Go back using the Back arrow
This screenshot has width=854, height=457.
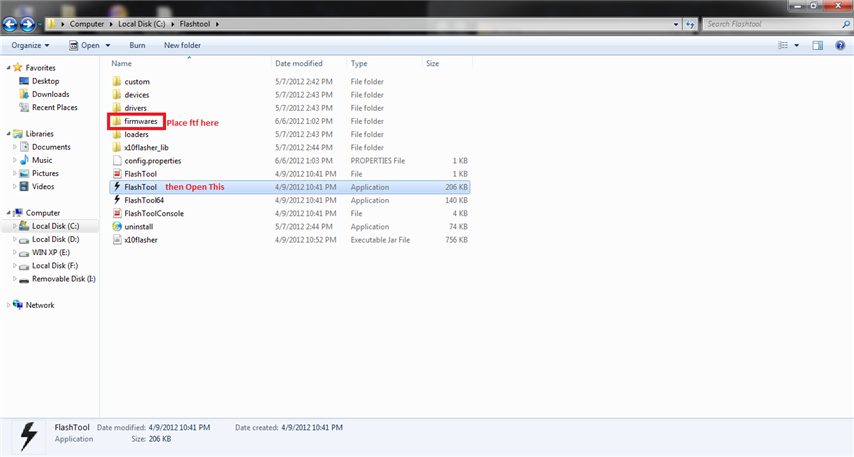click(10, 24)
